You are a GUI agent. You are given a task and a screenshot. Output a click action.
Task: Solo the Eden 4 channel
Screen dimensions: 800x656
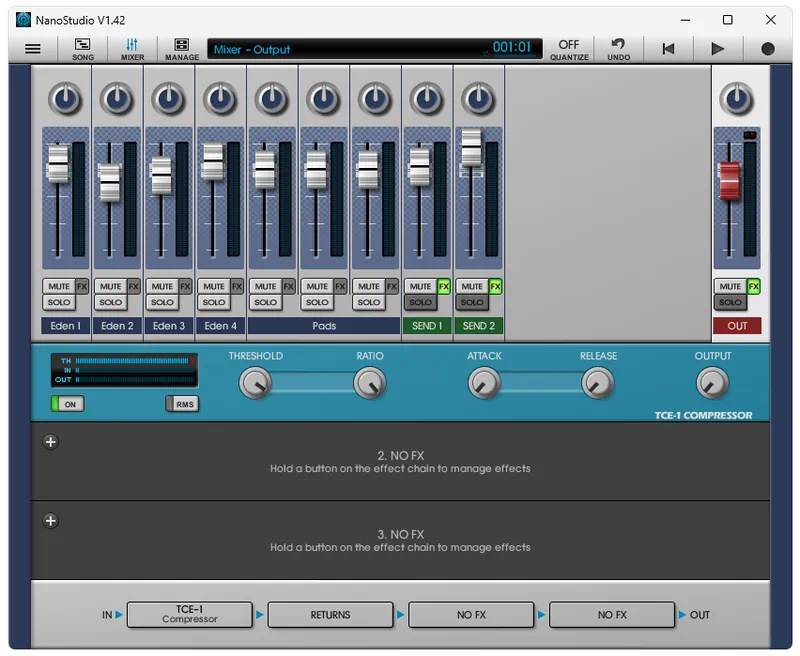(x=213, y=302)
